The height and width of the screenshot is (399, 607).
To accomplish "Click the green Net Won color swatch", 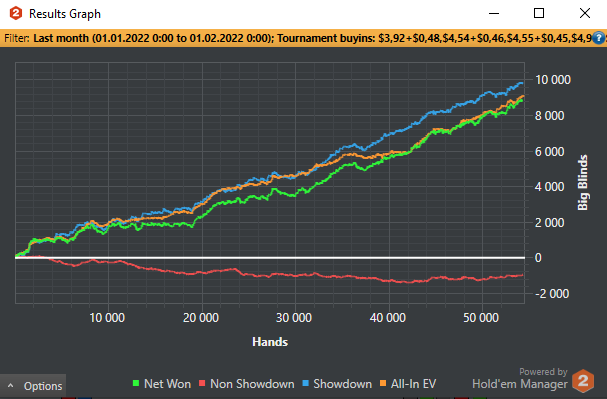I will point(136,384).
